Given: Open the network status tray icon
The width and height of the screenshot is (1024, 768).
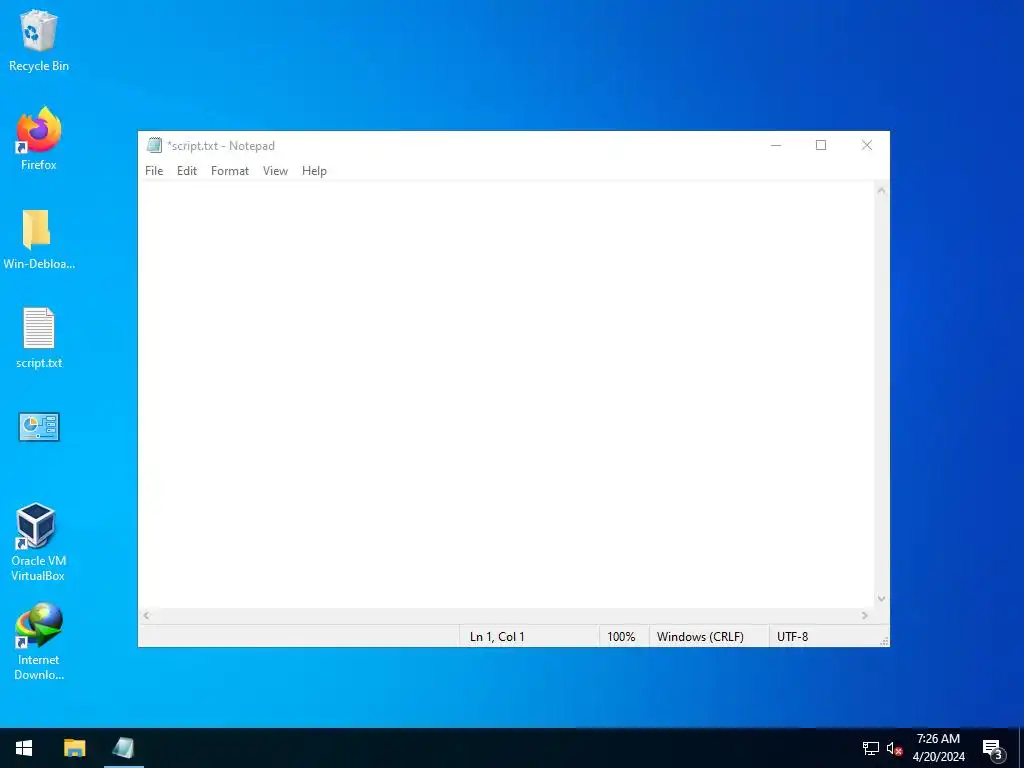Looking at the screenshot, I should coord(871,748).
